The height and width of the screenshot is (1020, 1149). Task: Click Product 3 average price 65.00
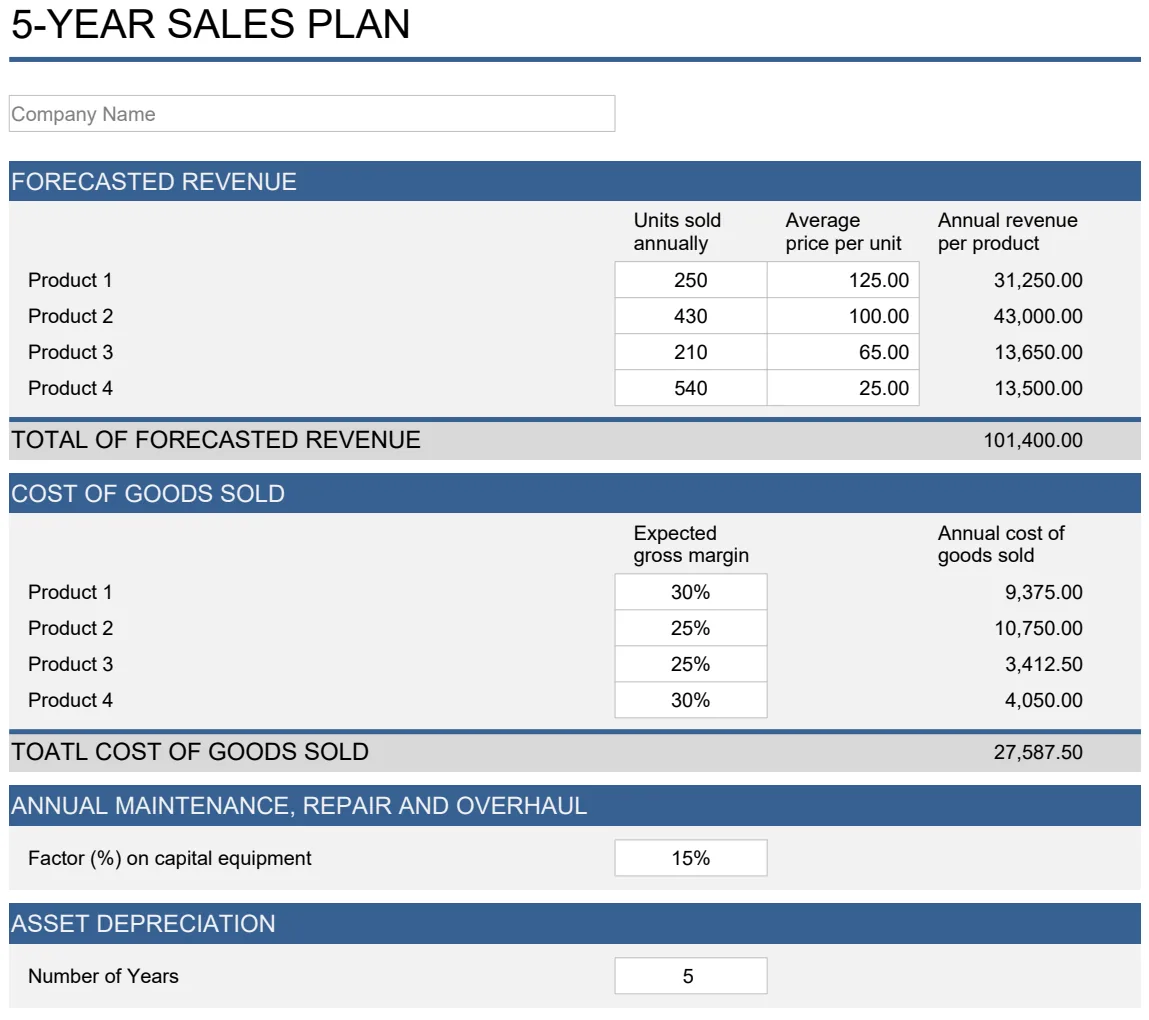tap(843, 352)
